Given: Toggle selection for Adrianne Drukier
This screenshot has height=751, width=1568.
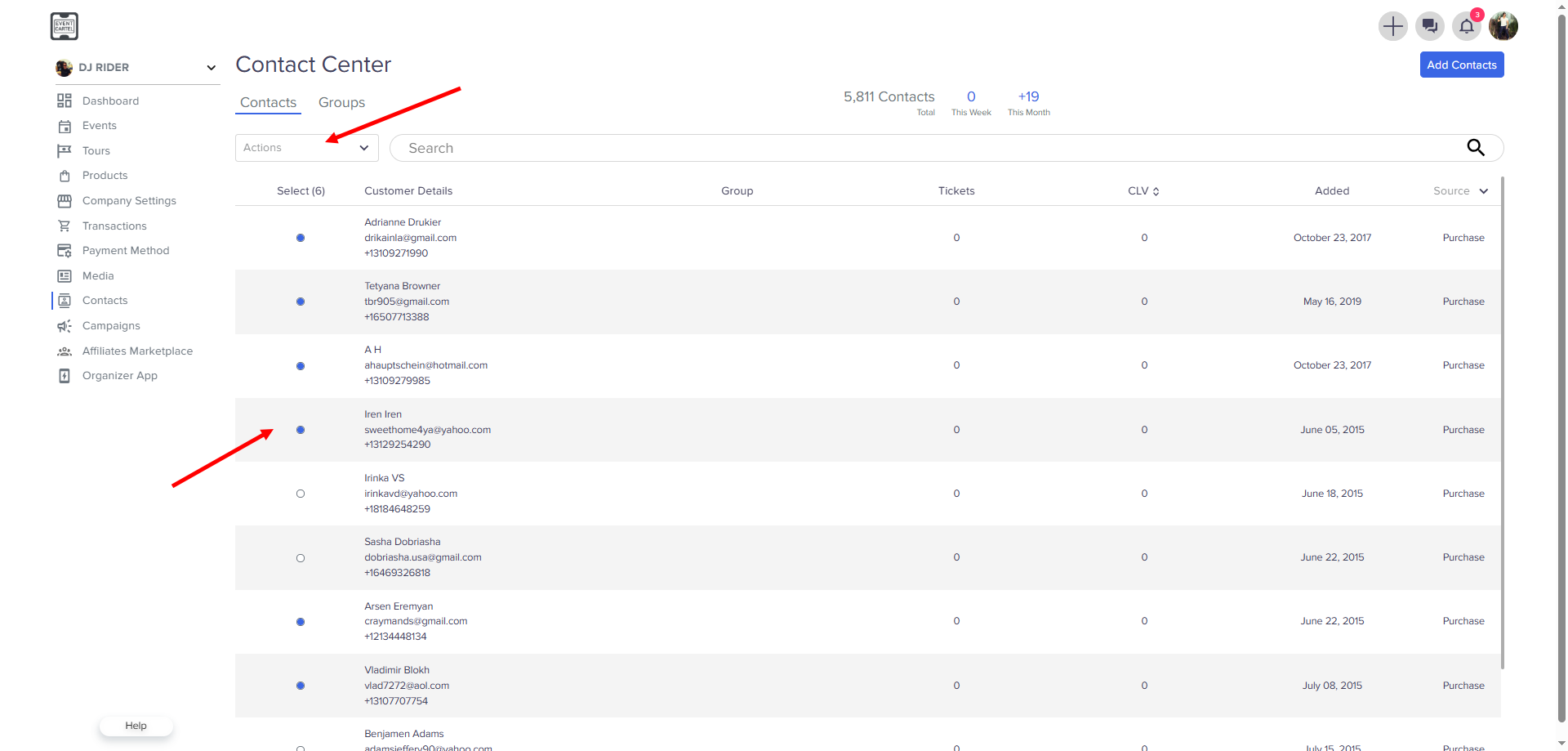Looking at the screenshot, I should [x=301, y=238].
